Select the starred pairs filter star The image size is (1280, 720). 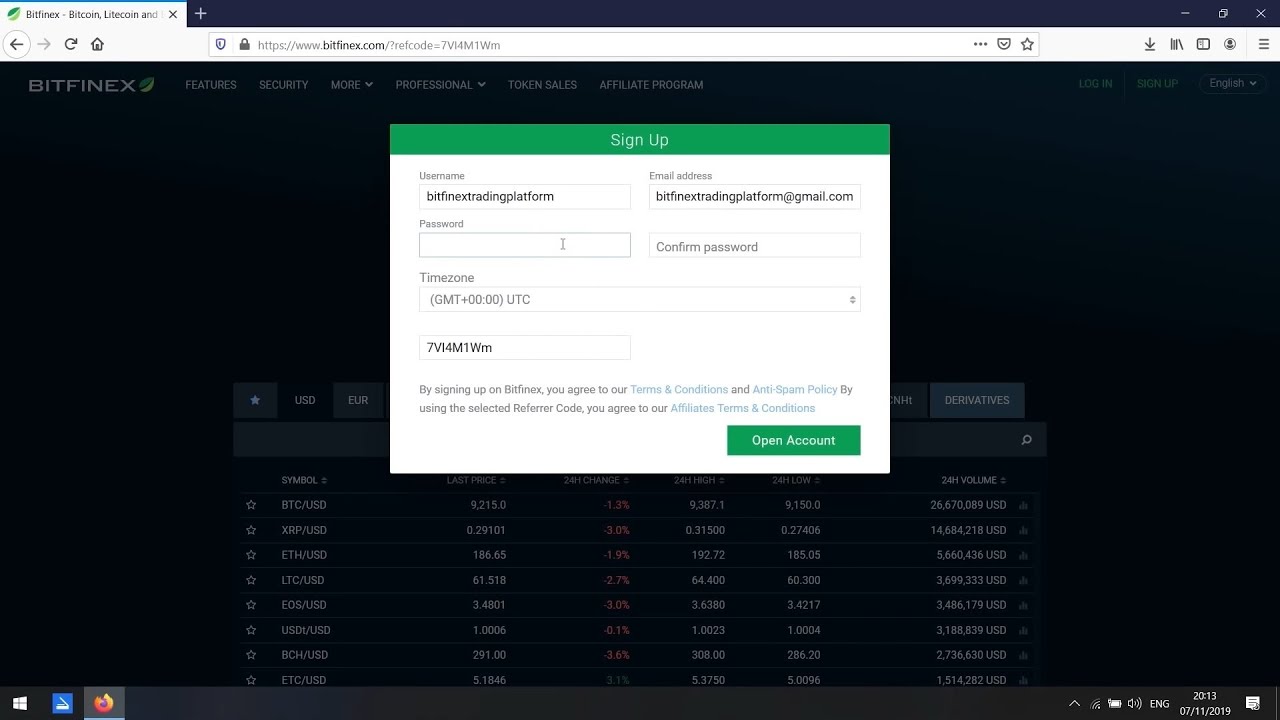click(x=255, y=400)
